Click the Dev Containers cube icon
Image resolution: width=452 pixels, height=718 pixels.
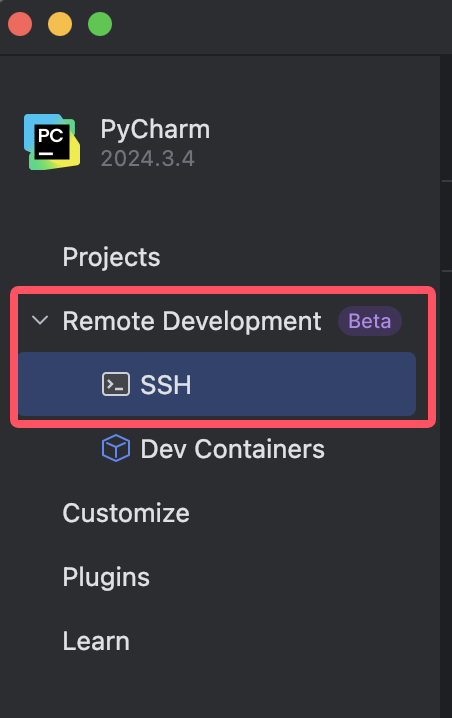pyautogui.click(x=115, y=448)
